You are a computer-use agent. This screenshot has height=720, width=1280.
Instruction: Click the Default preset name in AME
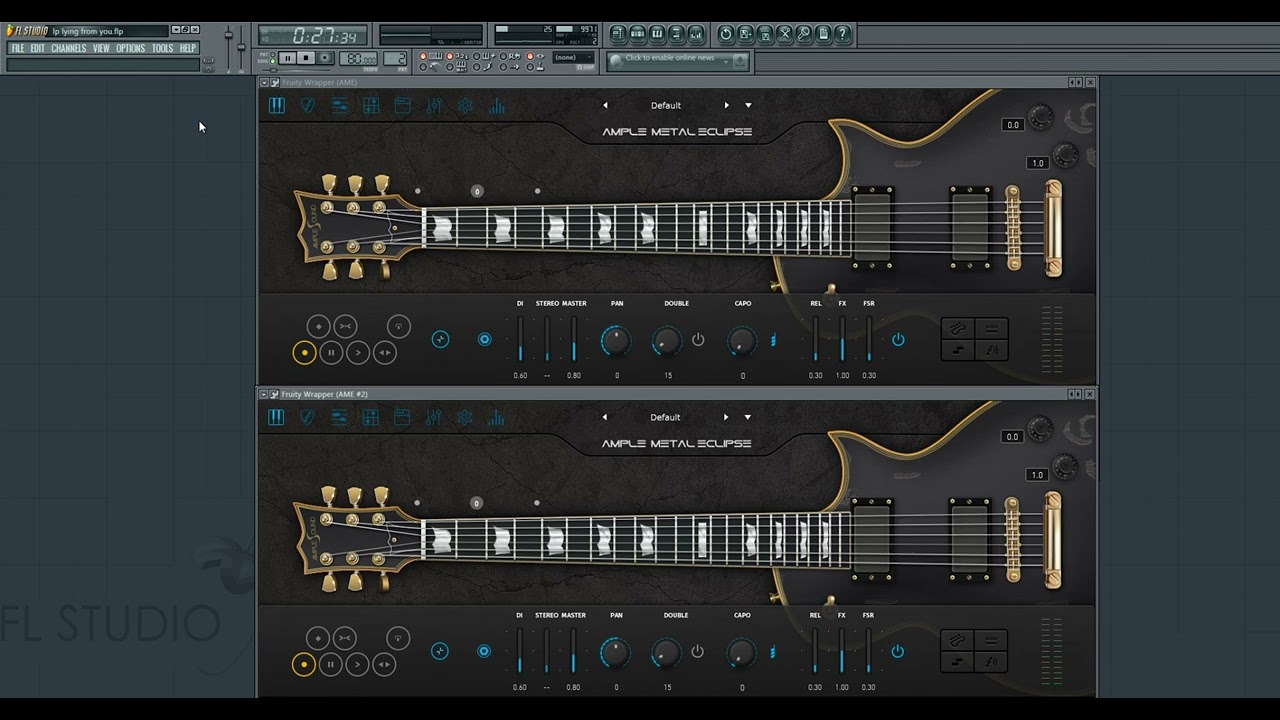pyautogui.click(x=666, y=105)
